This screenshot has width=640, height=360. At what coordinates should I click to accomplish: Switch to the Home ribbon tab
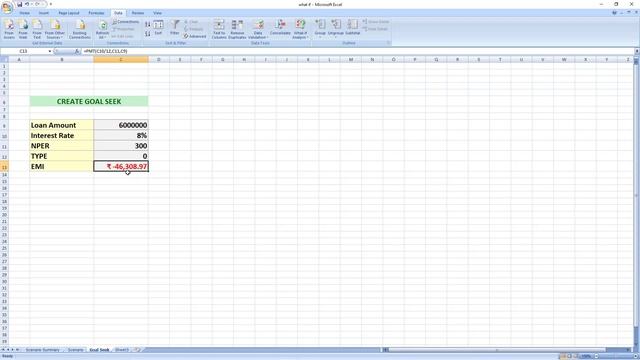pos(24,13)
